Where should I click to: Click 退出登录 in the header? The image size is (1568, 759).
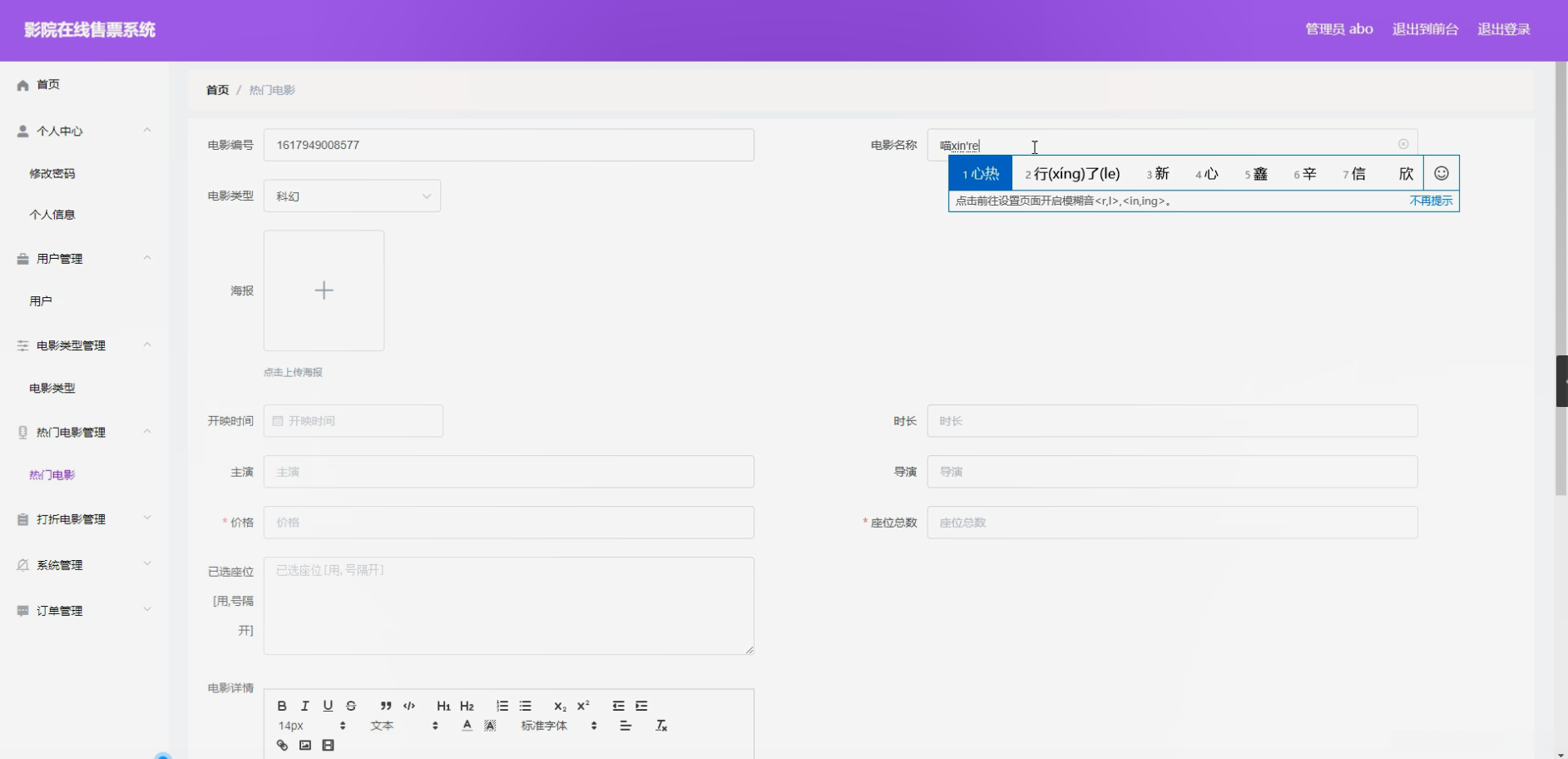click(1504, 29)
